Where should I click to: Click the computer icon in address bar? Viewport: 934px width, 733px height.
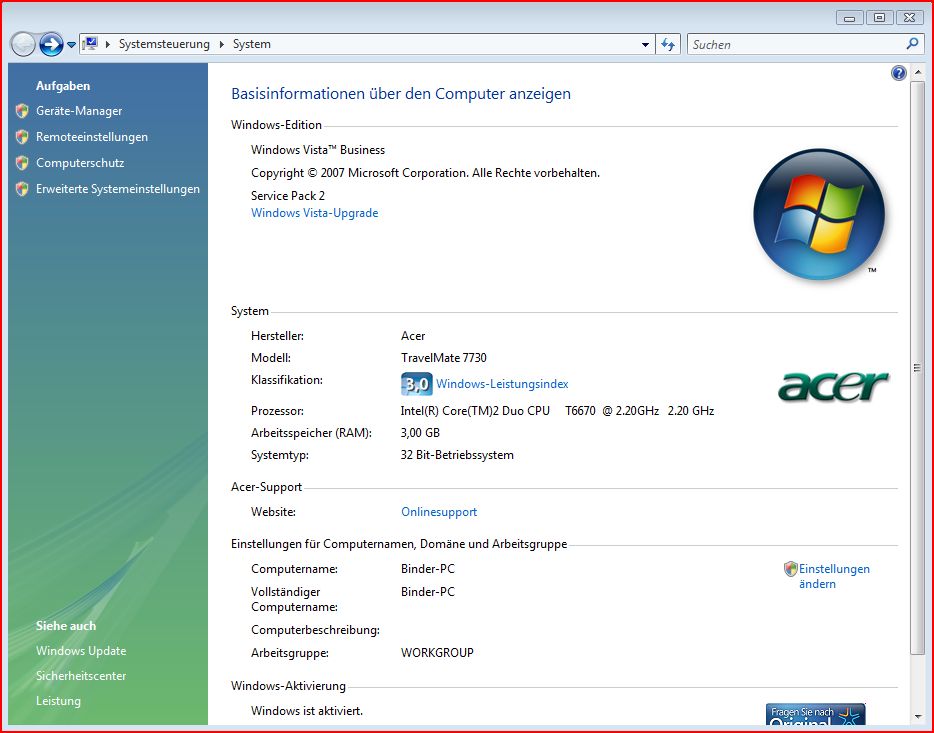click(x=90, y=43)
